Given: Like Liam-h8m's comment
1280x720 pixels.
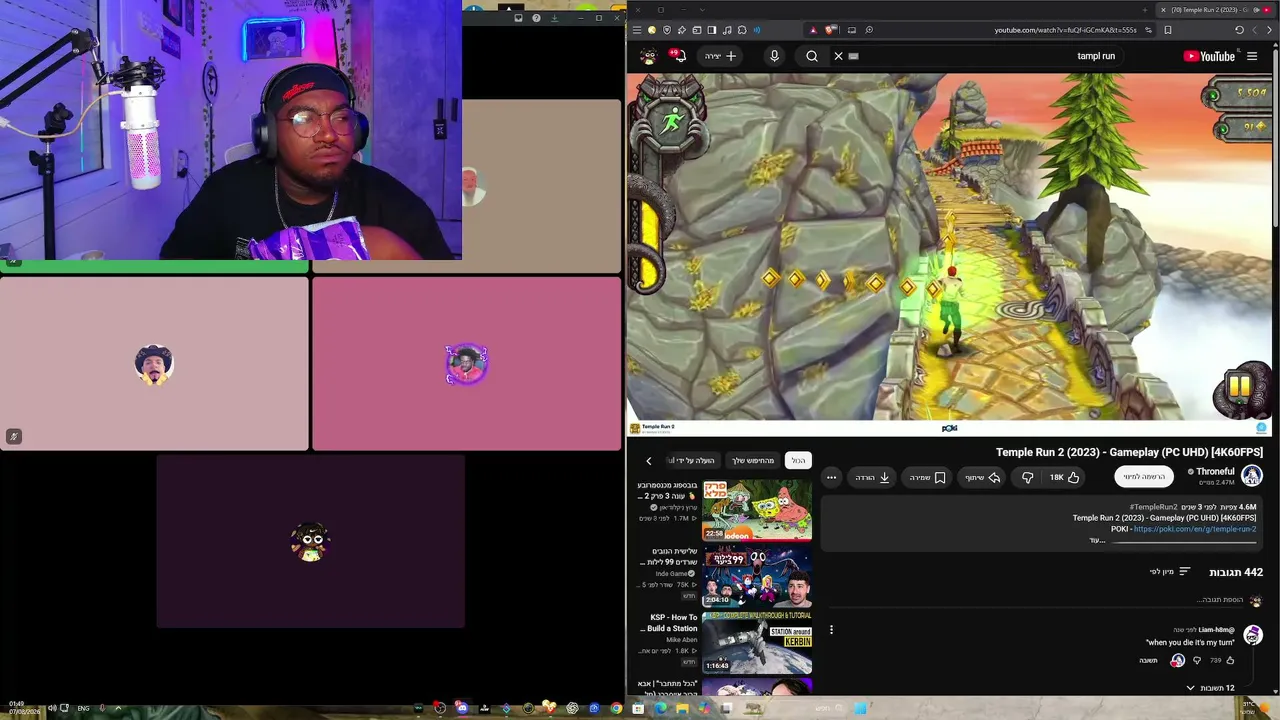Looking at the screenshot, I should [x=1230, y=660].
